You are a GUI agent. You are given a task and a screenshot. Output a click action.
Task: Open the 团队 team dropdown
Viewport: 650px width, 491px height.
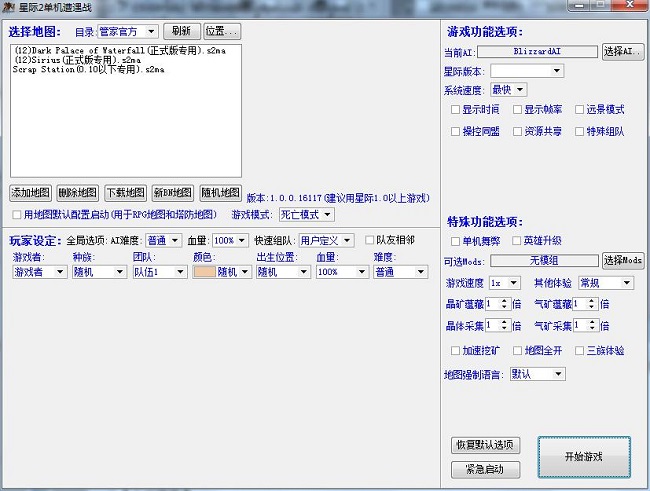(159, 272)
